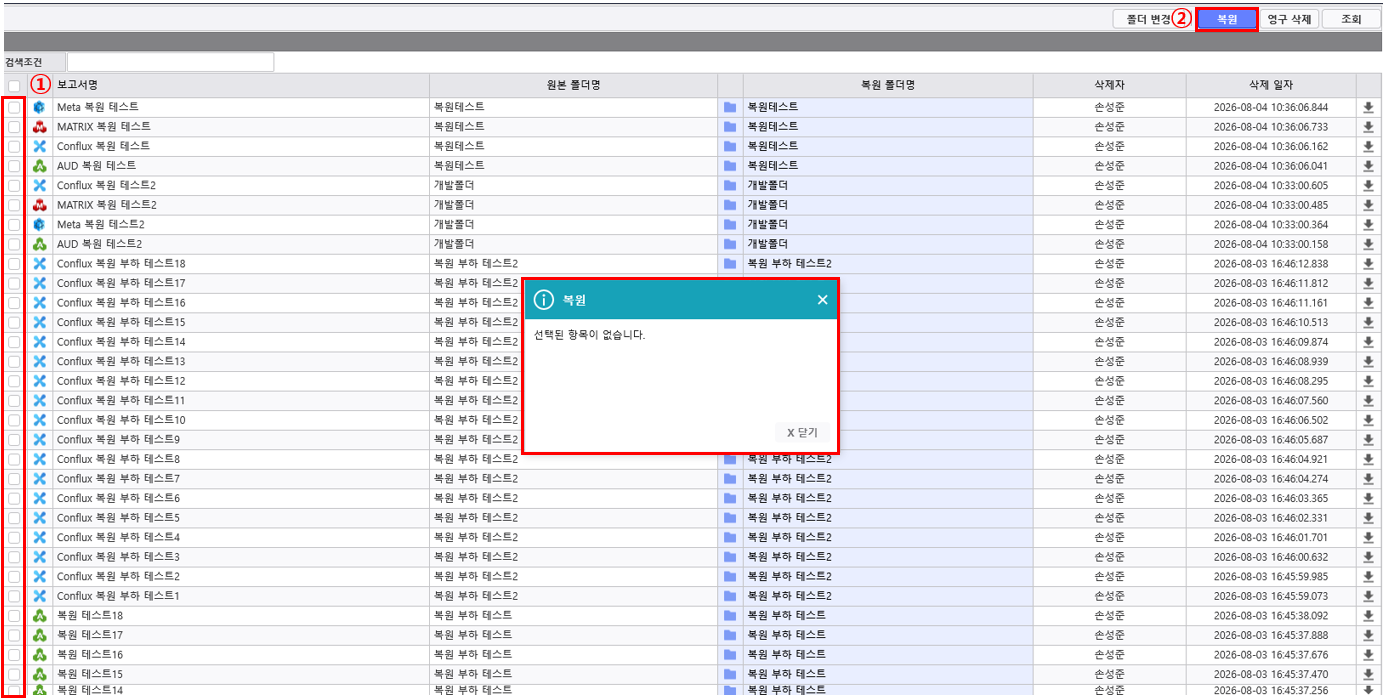1383x698 pixels.
Task: Download the Conflux 복원 부하 테스트9 report
Action: click(1368, 440)
